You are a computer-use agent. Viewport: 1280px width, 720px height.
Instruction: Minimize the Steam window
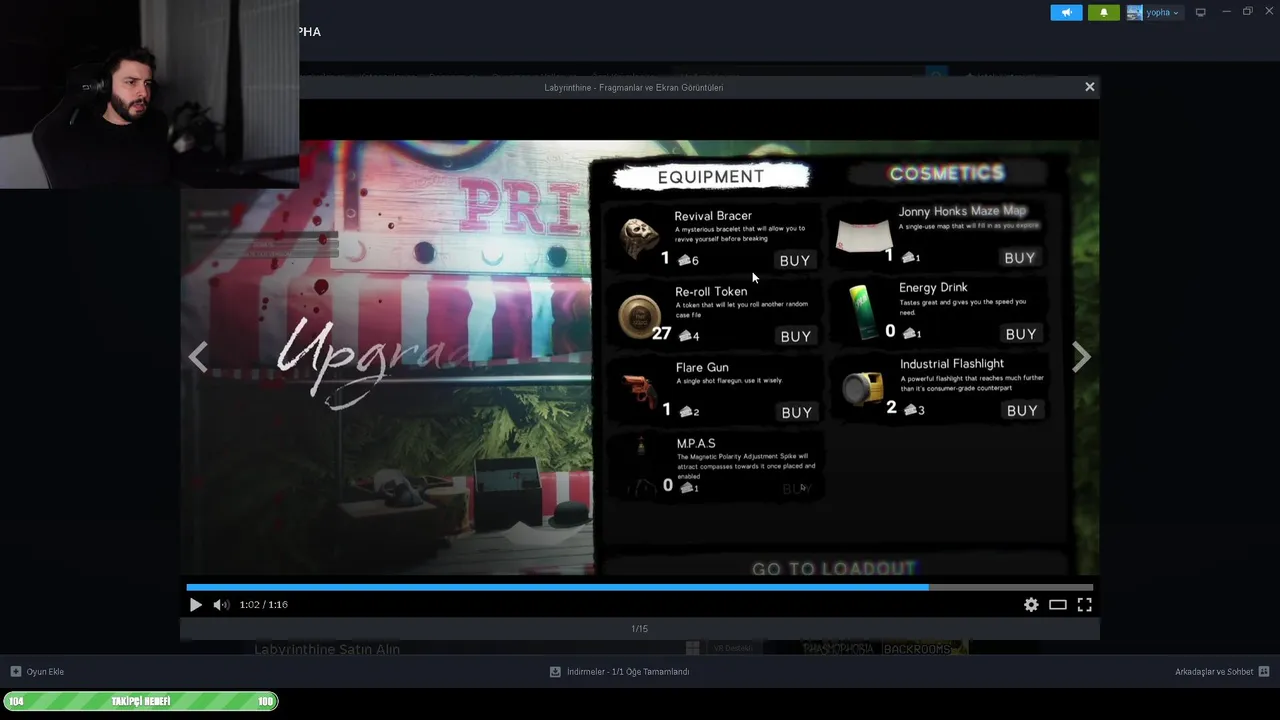click(x=1227, y=12)
